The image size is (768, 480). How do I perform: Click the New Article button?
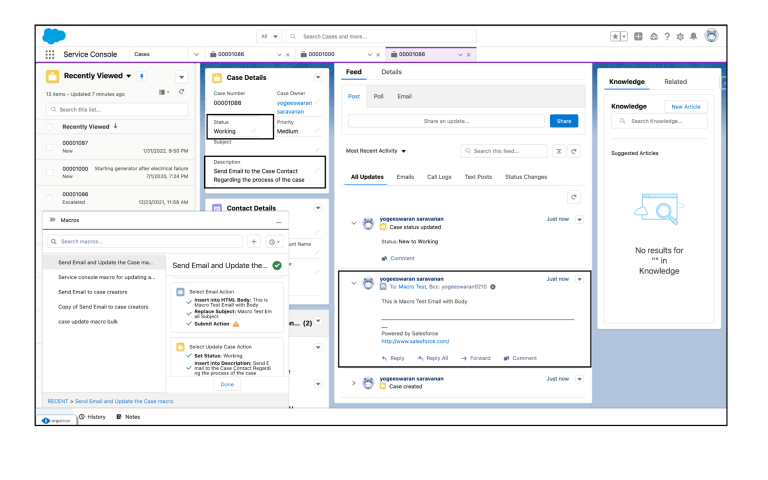click(686, 107)
